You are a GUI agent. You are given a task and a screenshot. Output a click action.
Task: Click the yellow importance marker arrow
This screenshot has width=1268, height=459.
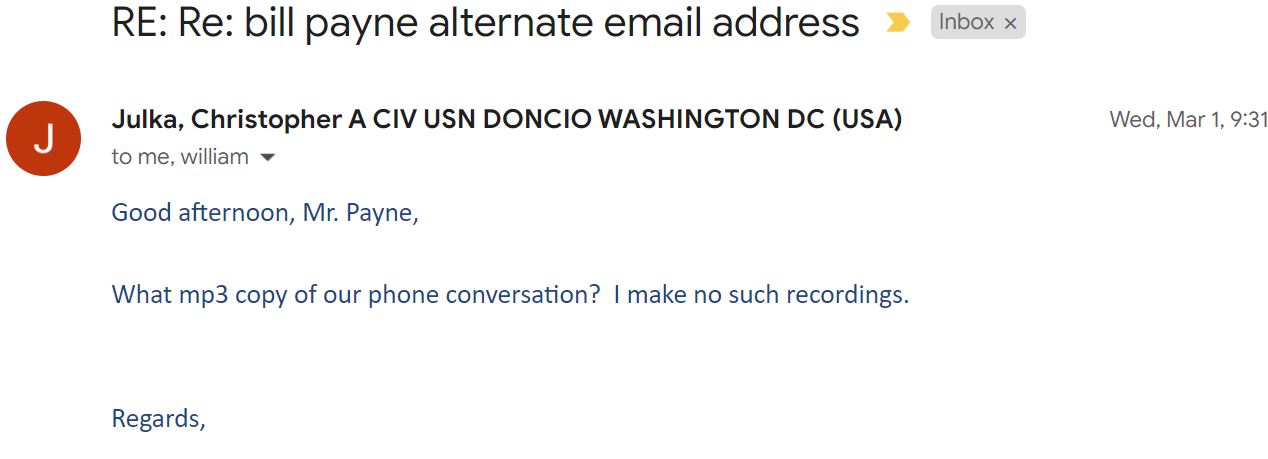pyautogui.click(x=897, y=23)
